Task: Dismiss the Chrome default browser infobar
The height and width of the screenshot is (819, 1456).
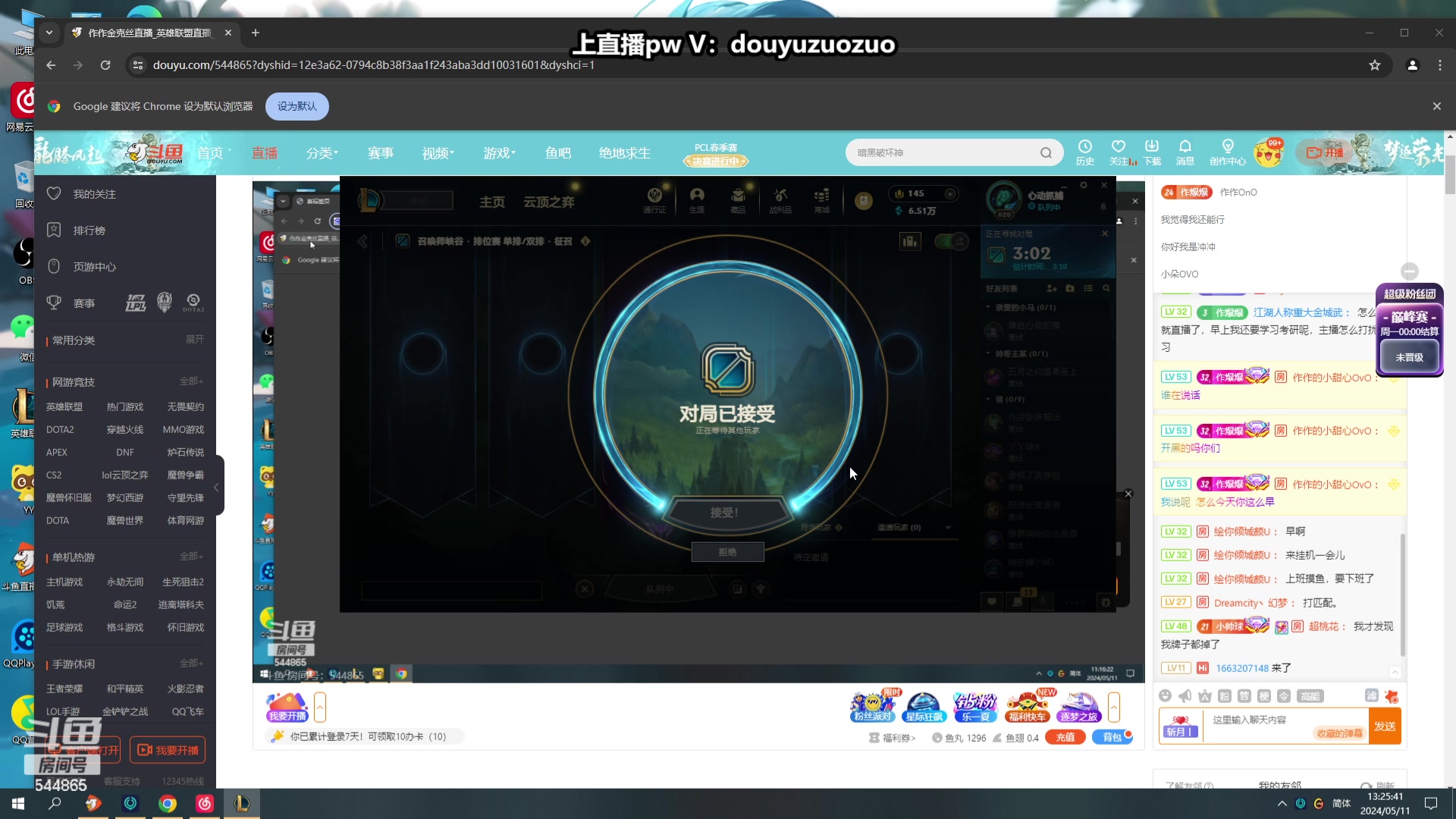Action: [x=1436, y=106]
